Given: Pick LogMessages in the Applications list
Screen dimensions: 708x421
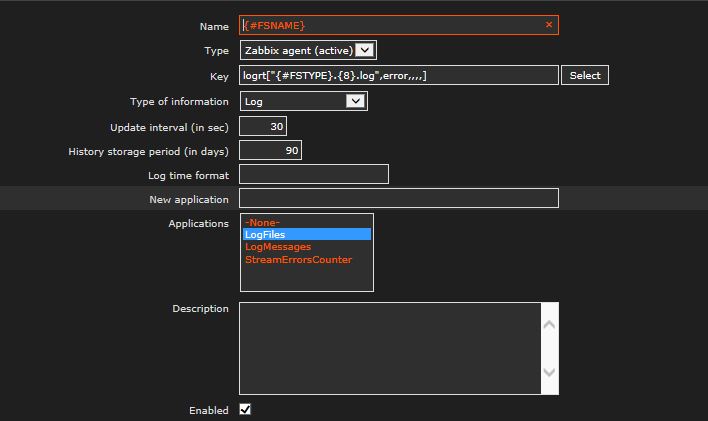Looking at the screenshot, I should (x=277, y=246).
